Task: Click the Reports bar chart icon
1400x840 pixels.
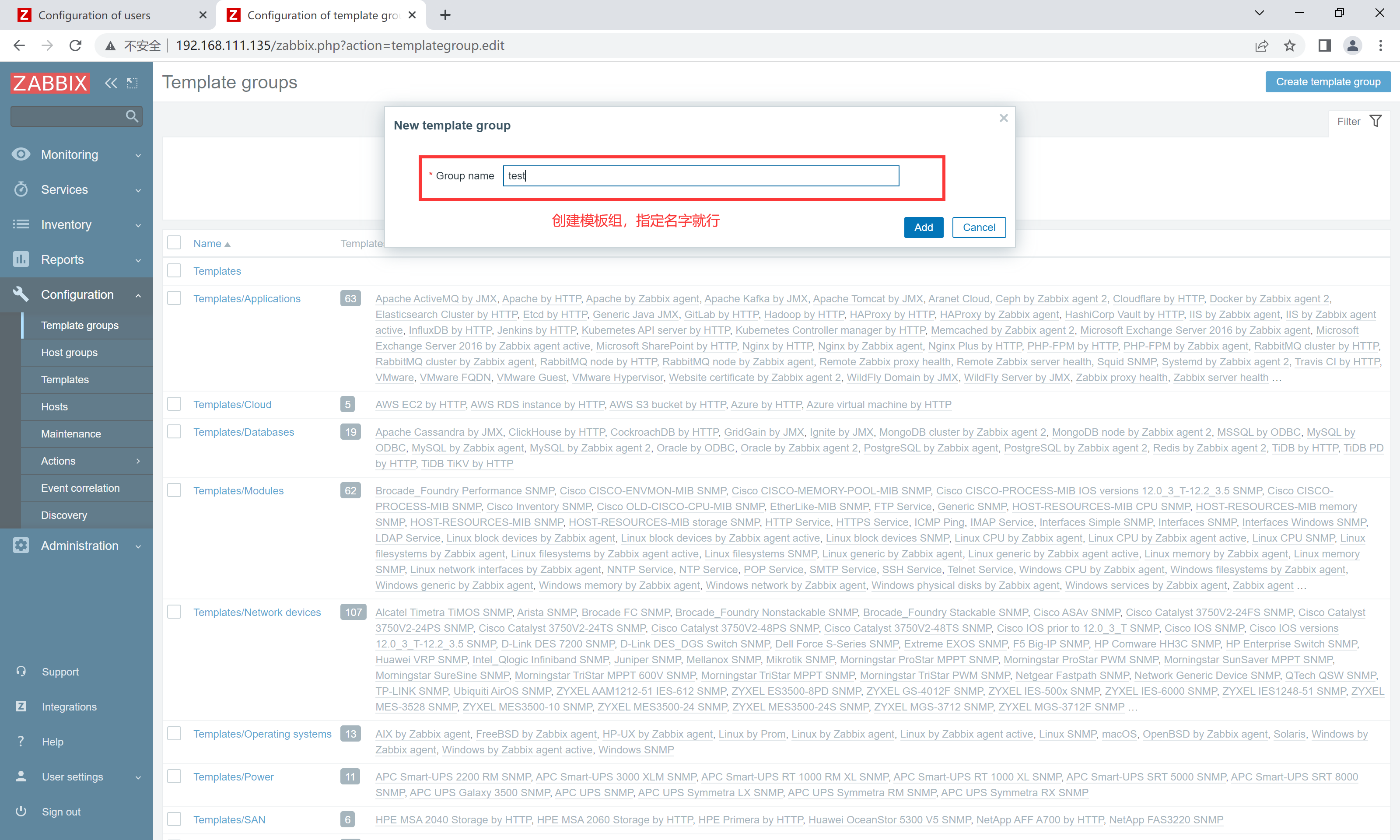Action: pyautogui.click(x=21, y=259)
